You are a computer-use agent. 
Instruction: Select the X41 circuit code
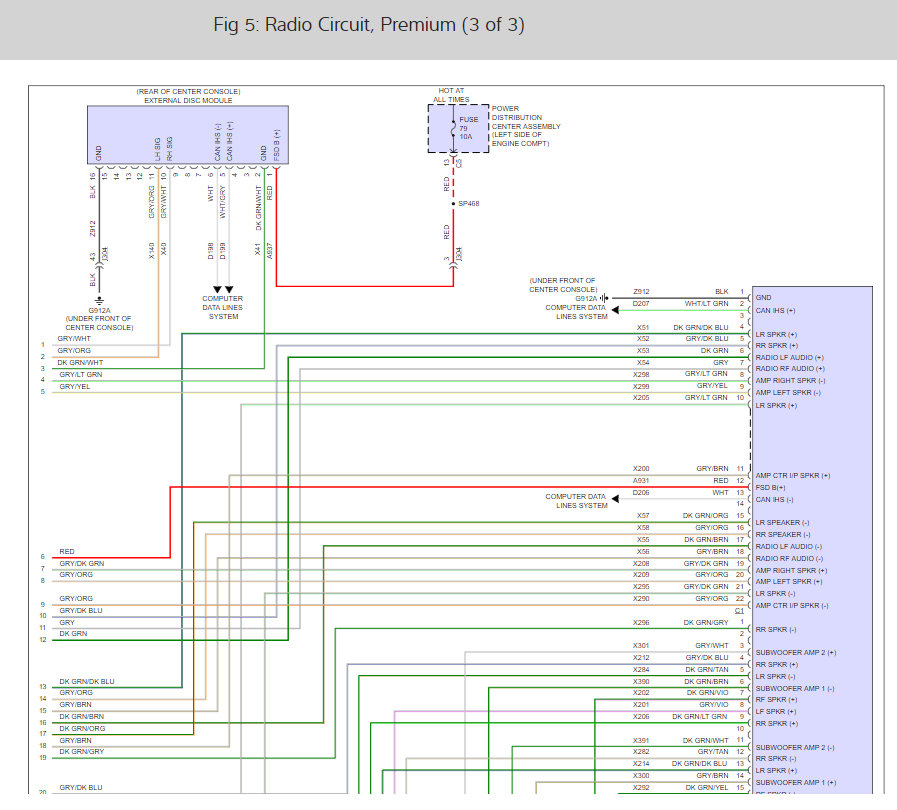[258, 249]
